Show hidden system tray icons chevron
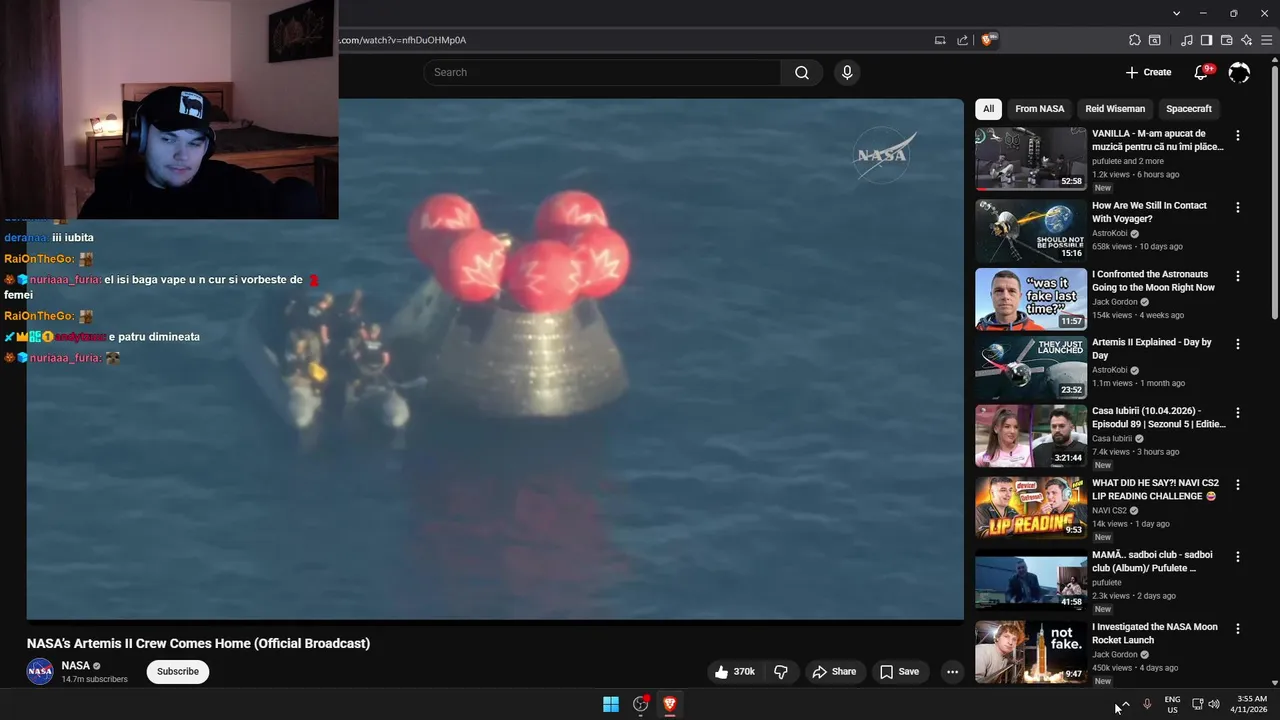The image size is (1280, 720). 1126,704
